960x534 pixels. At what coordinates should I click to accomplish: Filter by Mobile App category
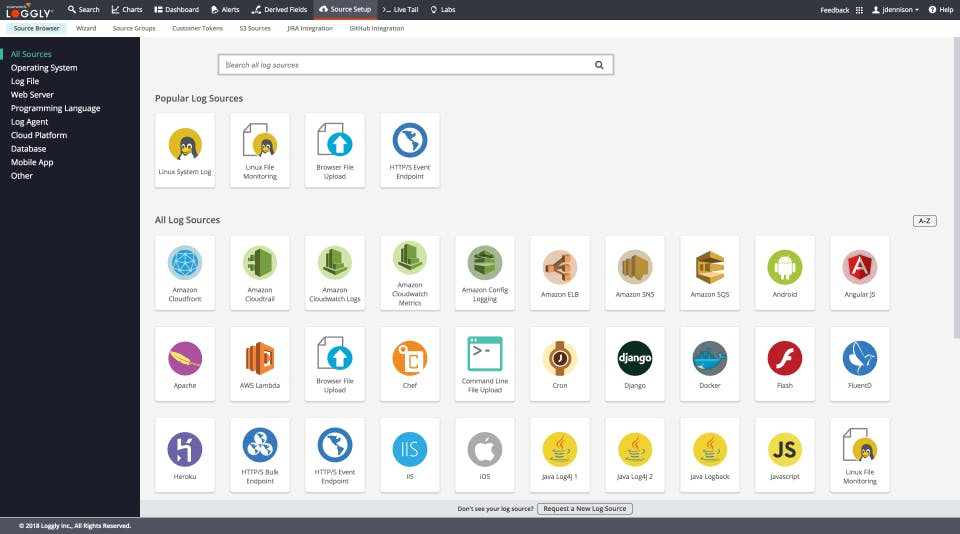[x=32, y=162]
